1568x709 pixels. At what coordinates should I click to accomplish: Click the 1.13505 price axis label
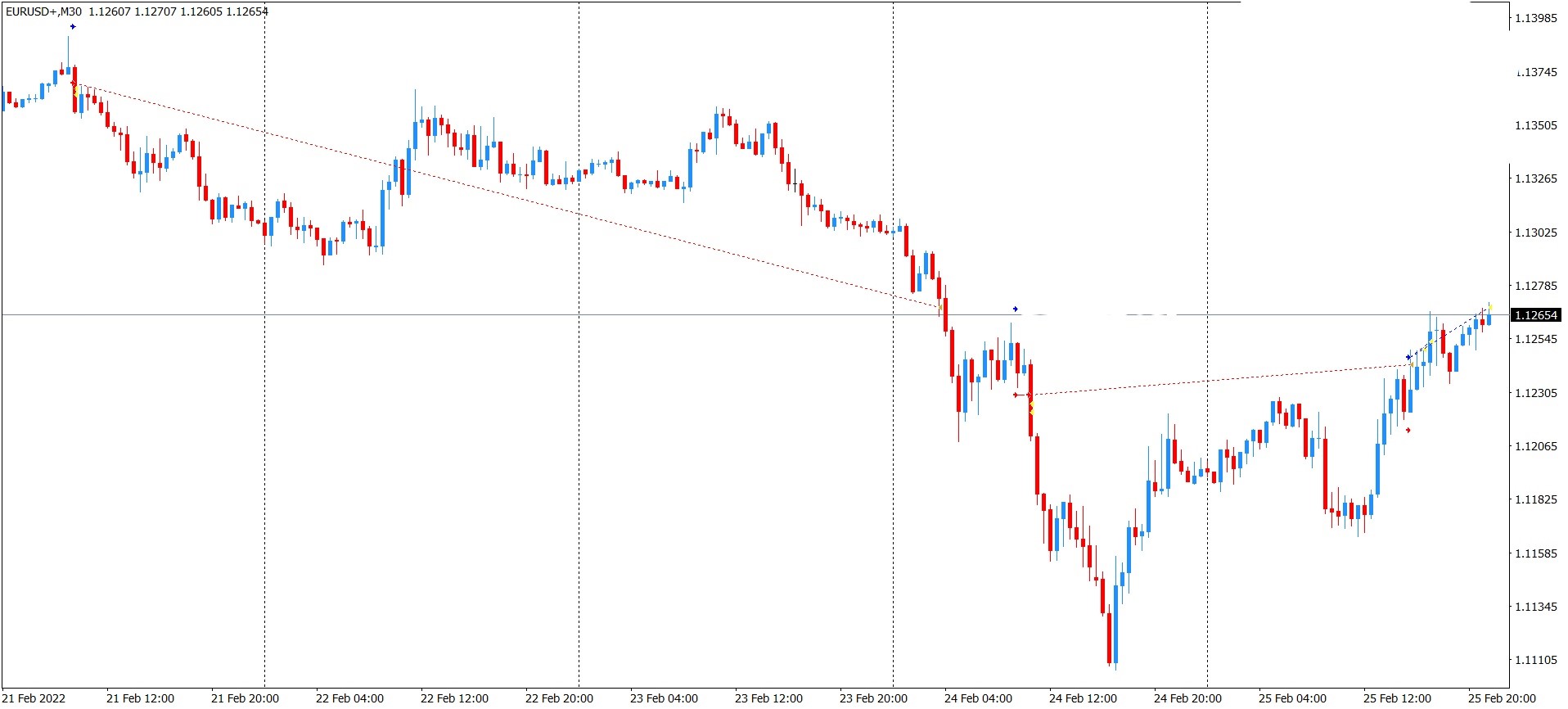coord(1536,125)
